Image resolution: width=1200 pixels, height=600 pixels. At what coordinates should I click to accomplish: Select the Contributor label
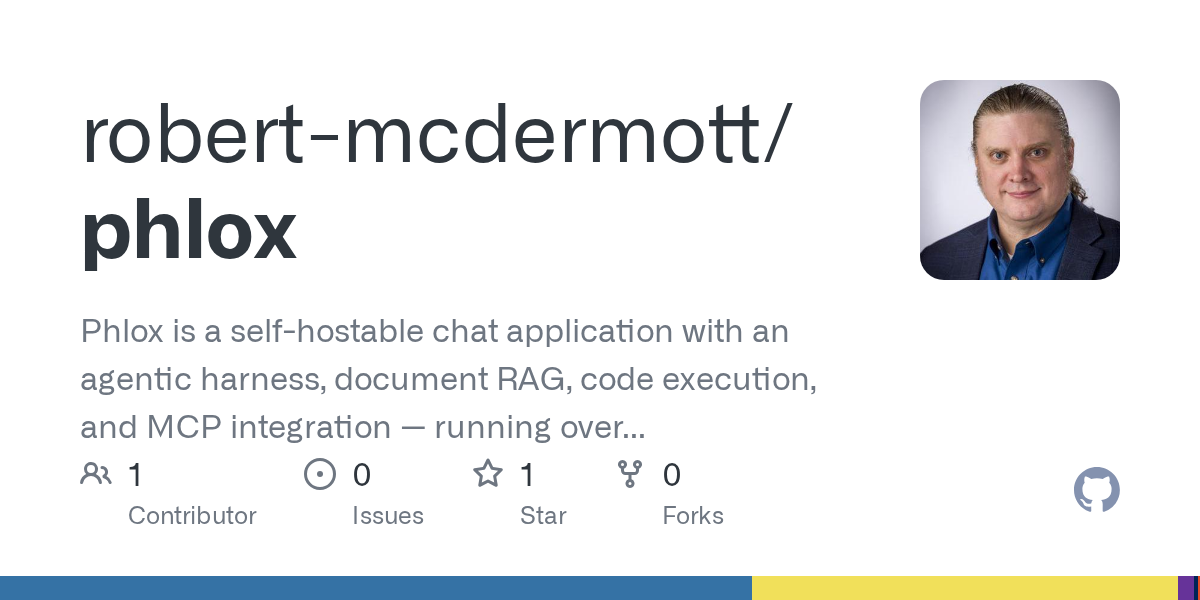pos(192,516)
